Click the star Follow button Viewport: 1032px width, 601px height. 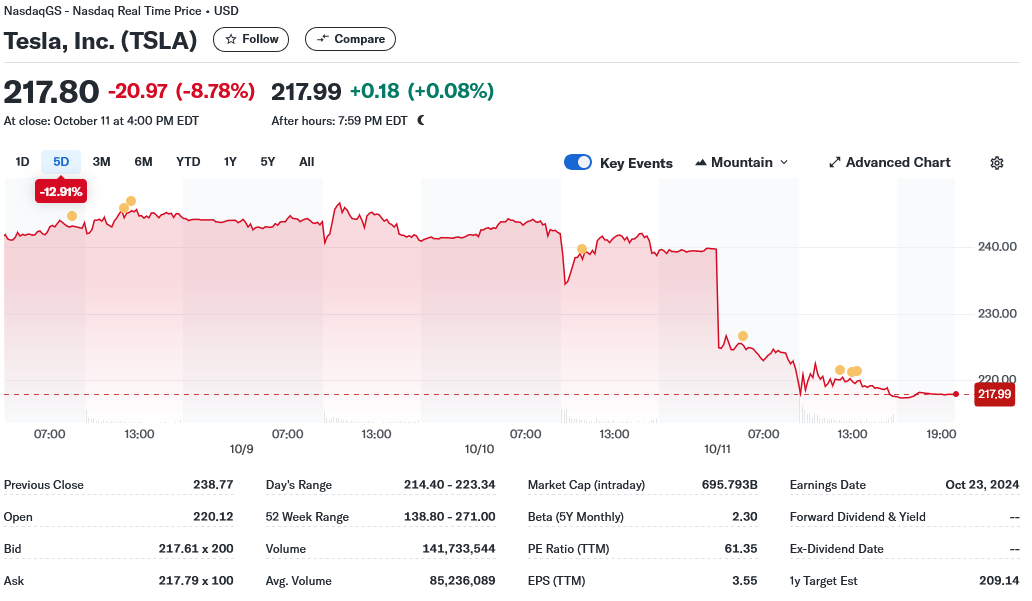click(251, 39)
